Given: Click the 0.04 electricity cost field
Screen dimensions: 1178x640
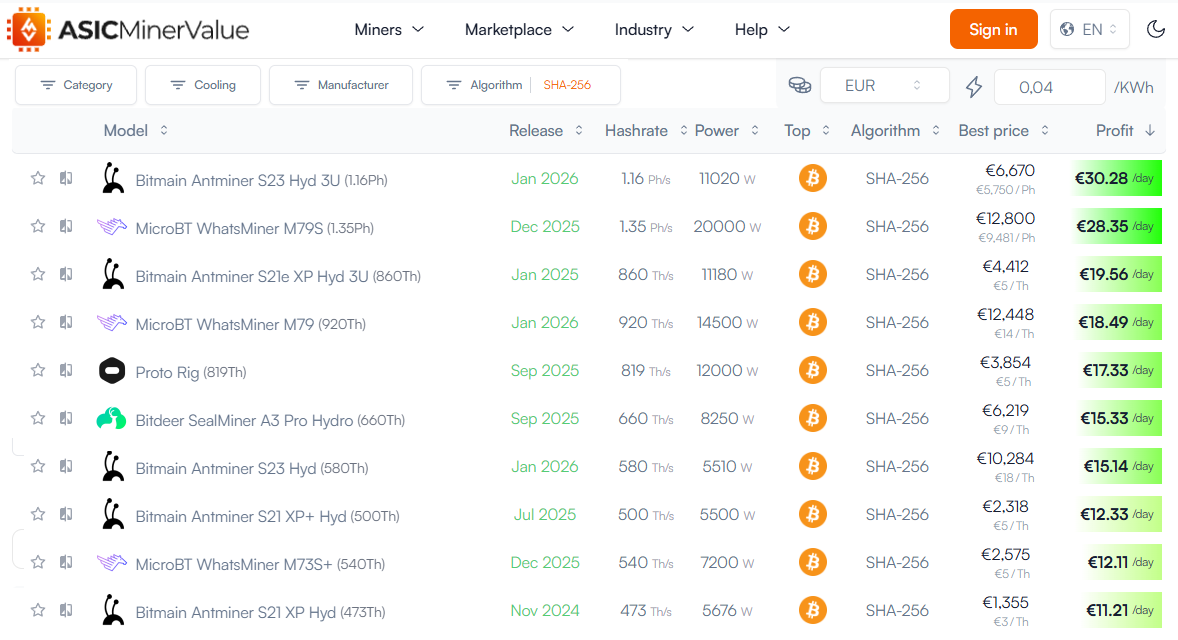Looking at the screenshot, I should 1049,87.
